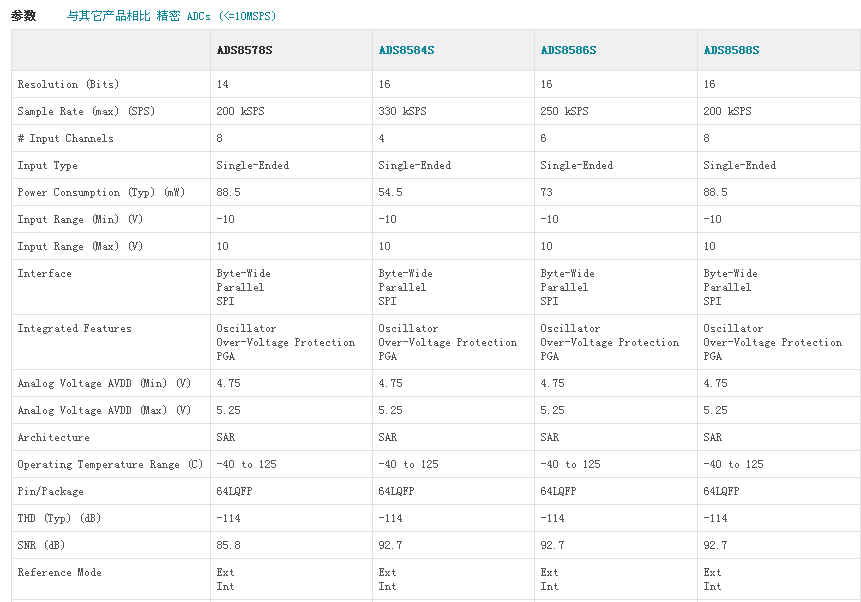Screen dimensions: 861x602
Task: Select the 54.5 power consumption value
Action: coord(390,193)
